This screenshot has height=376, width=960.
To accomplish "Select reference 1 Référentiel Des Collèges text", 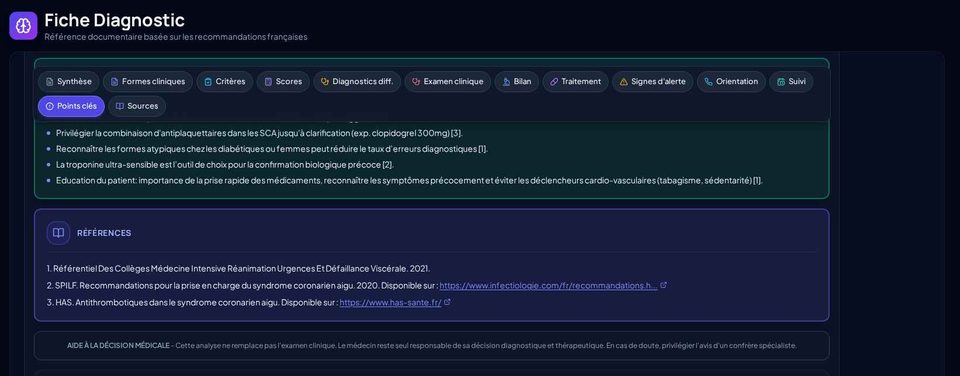I will [x=238, y=268].
